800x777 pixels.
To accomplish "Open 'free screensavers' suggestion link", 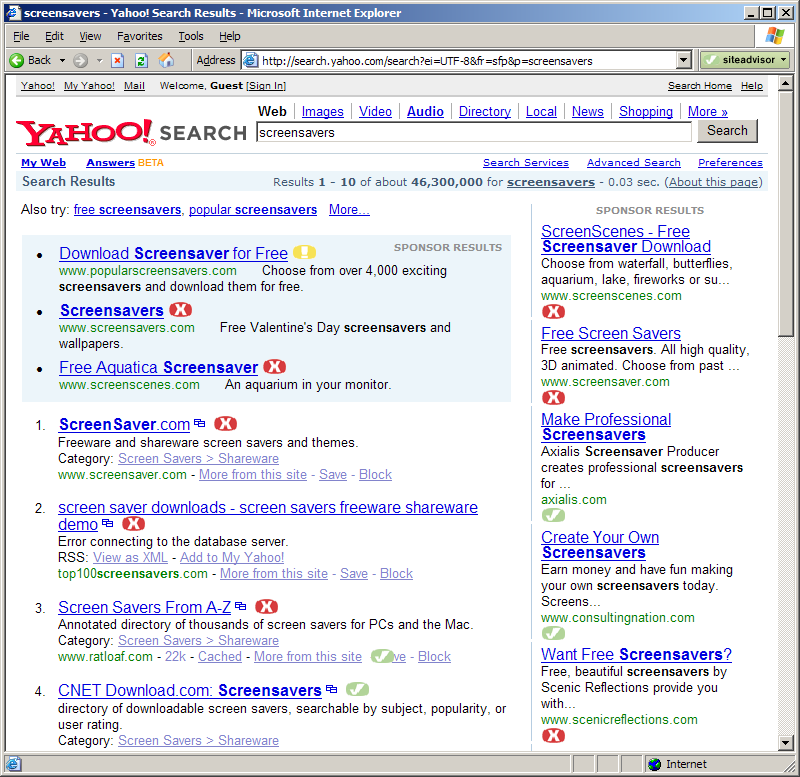I will click(x=127, y=209).
